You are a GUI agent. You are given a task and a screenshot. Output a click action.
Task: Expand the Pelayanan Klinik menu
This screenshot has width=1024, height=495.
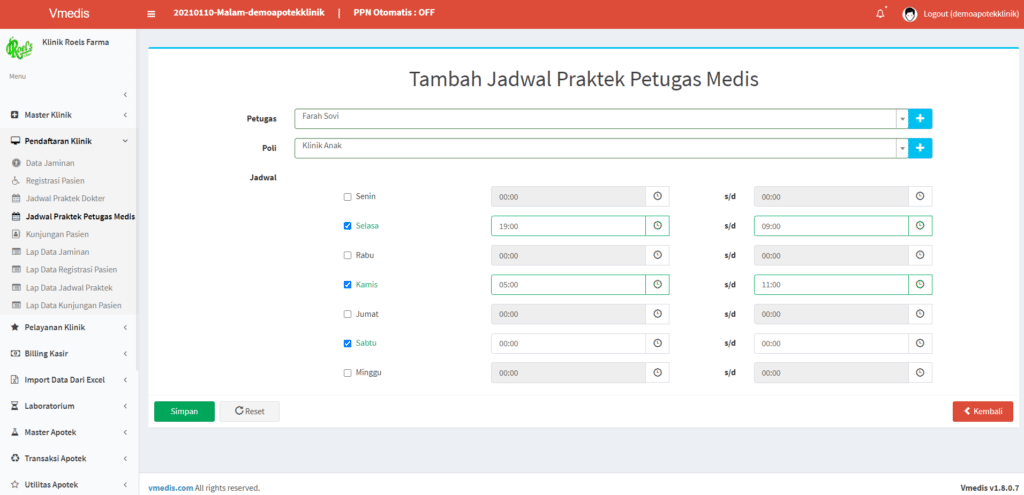pyautogui.click(x=68, y=327)
